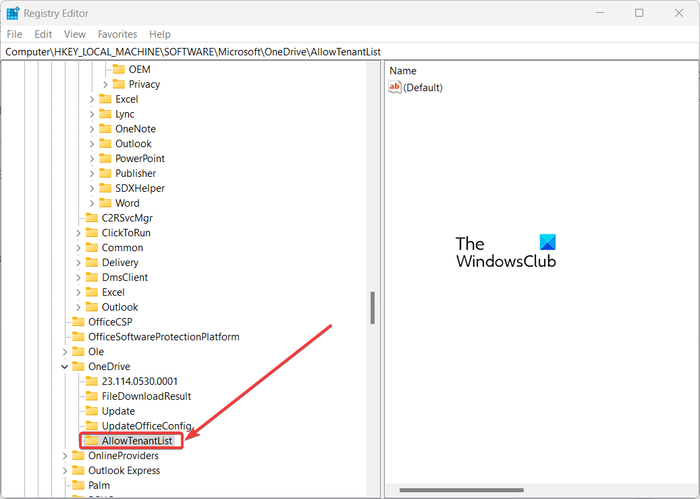Open the View menu

tap(75, 34)
